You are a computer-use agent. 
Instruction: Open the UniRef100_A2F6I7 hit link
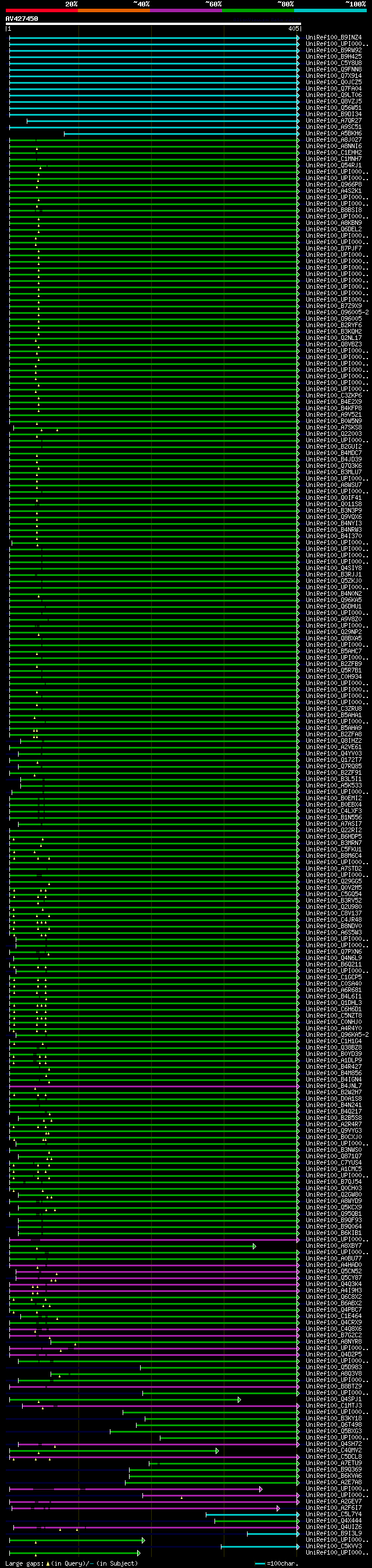click(x=334, y=1508)
